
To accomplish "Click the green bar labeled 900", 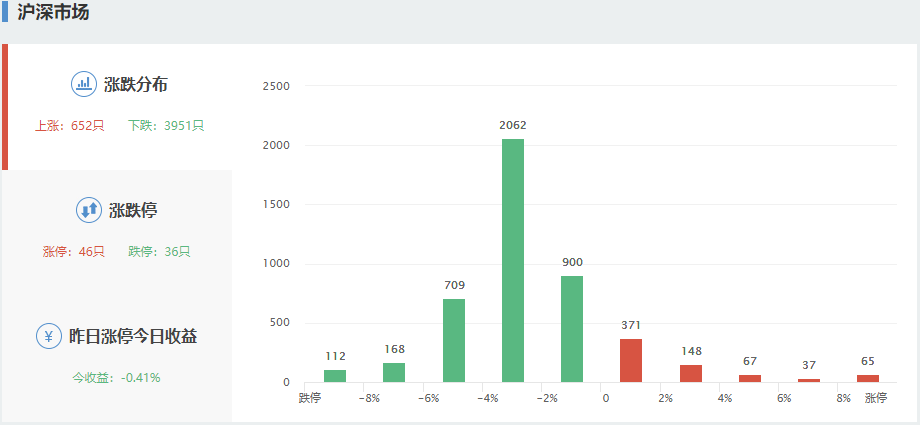I will click(572, 329).
